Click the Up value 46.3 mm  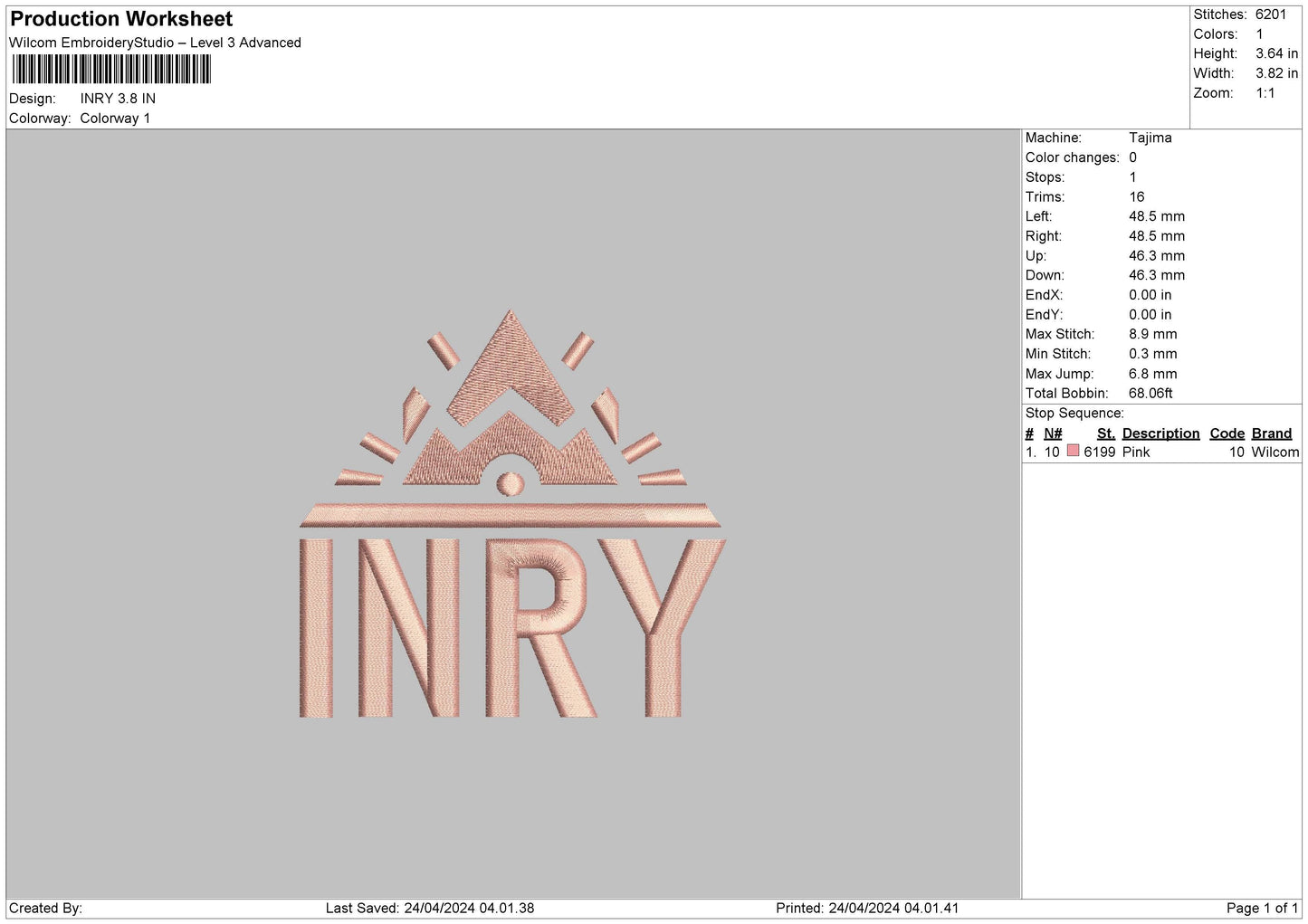1156,256
